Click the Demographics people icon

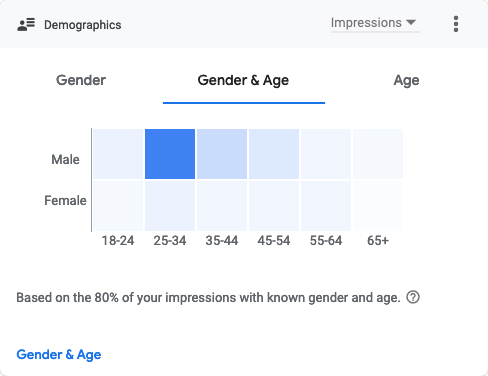click(26, 25)
